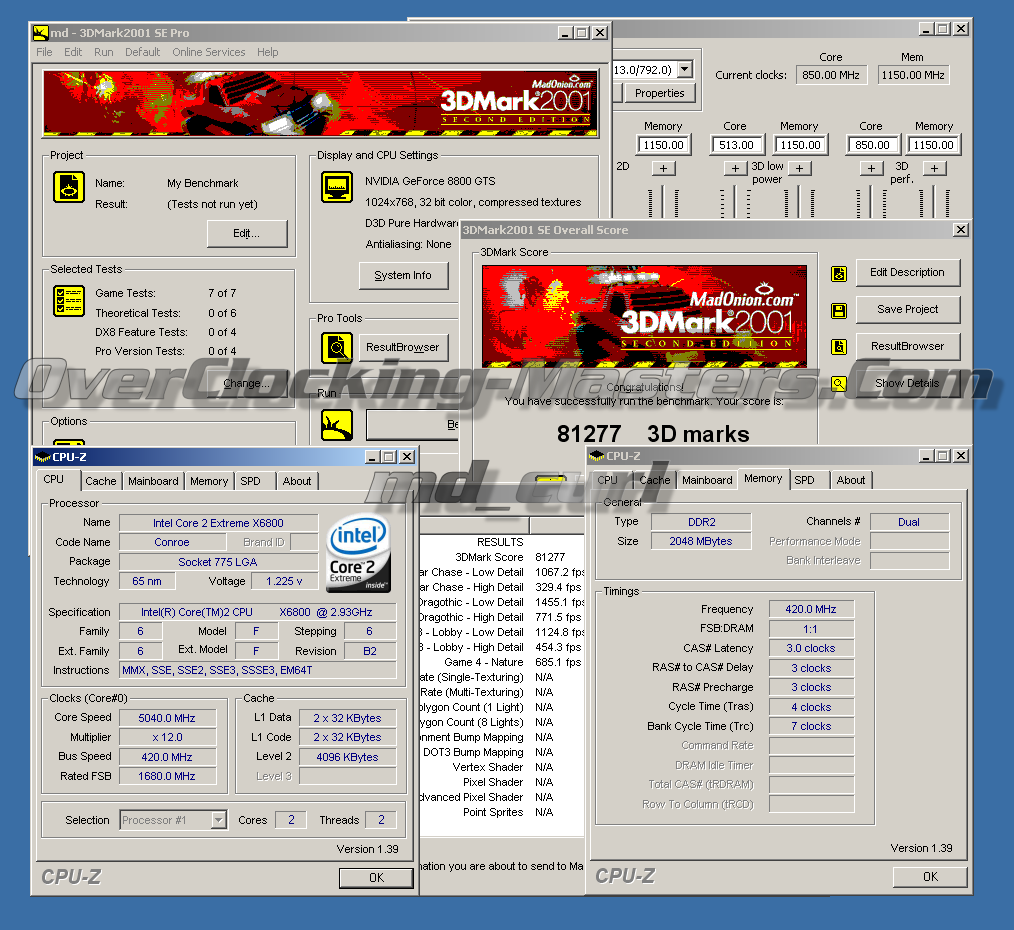
Task: Click the Pro Tools ResultBrowser magnifier icon
Action: 337,348
